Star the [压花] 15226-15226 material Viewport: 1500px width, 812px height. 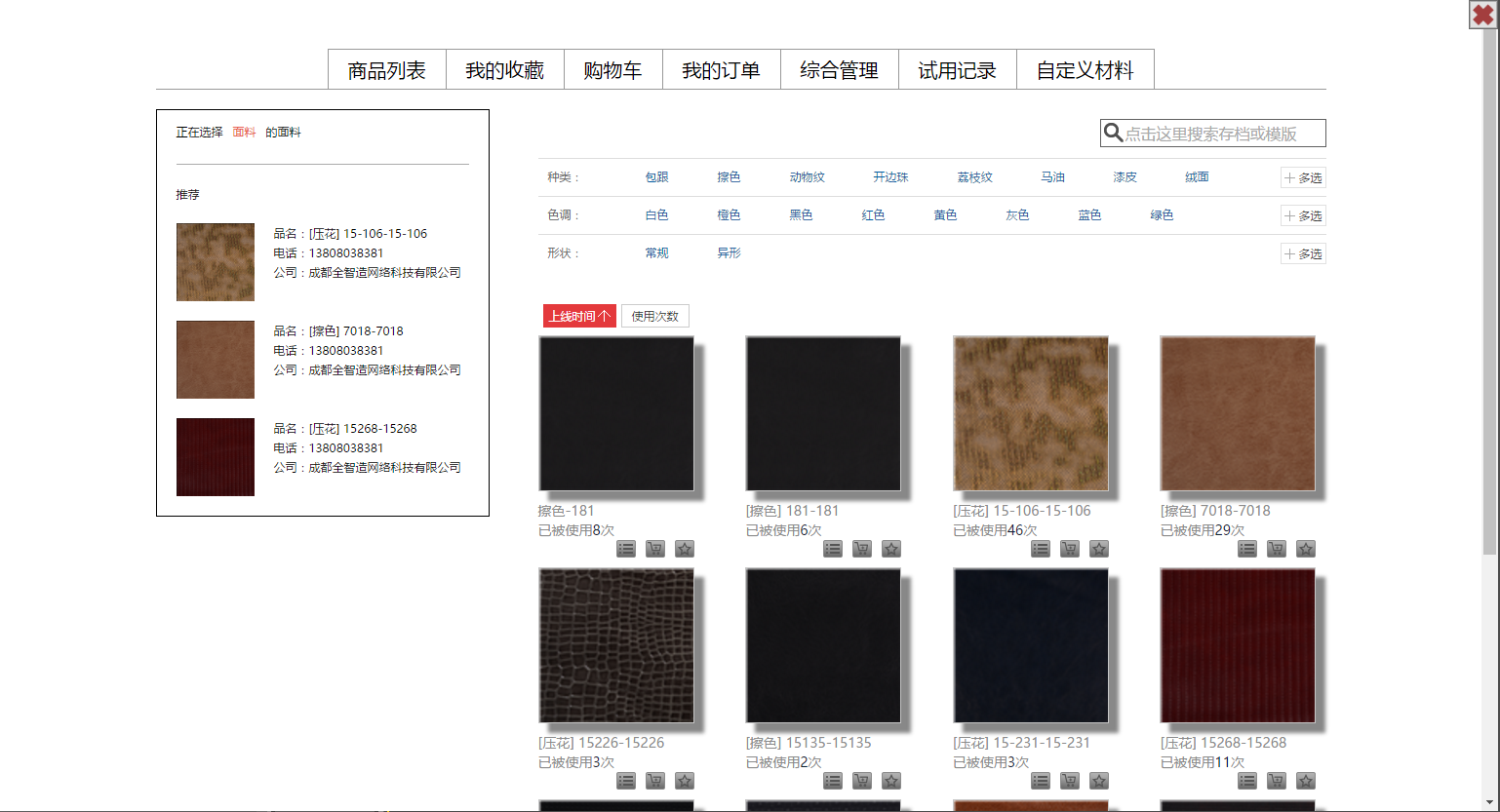tap(685, 781)
